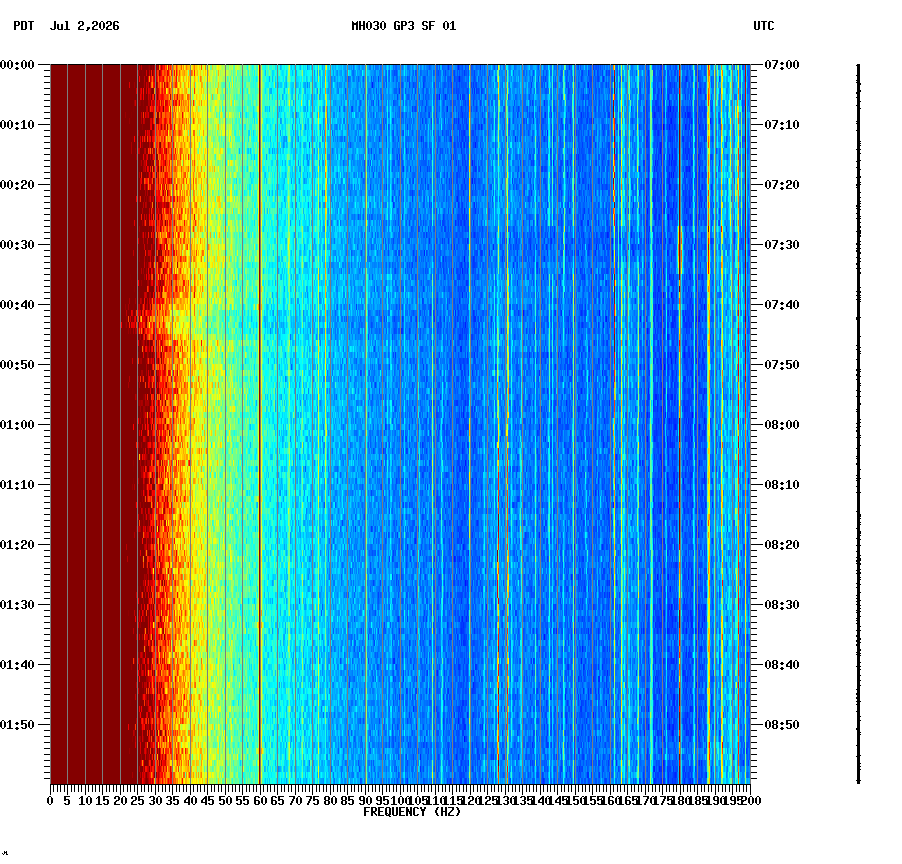
Task: Click the '08:30' UTC time label
Action: point(782,605)
